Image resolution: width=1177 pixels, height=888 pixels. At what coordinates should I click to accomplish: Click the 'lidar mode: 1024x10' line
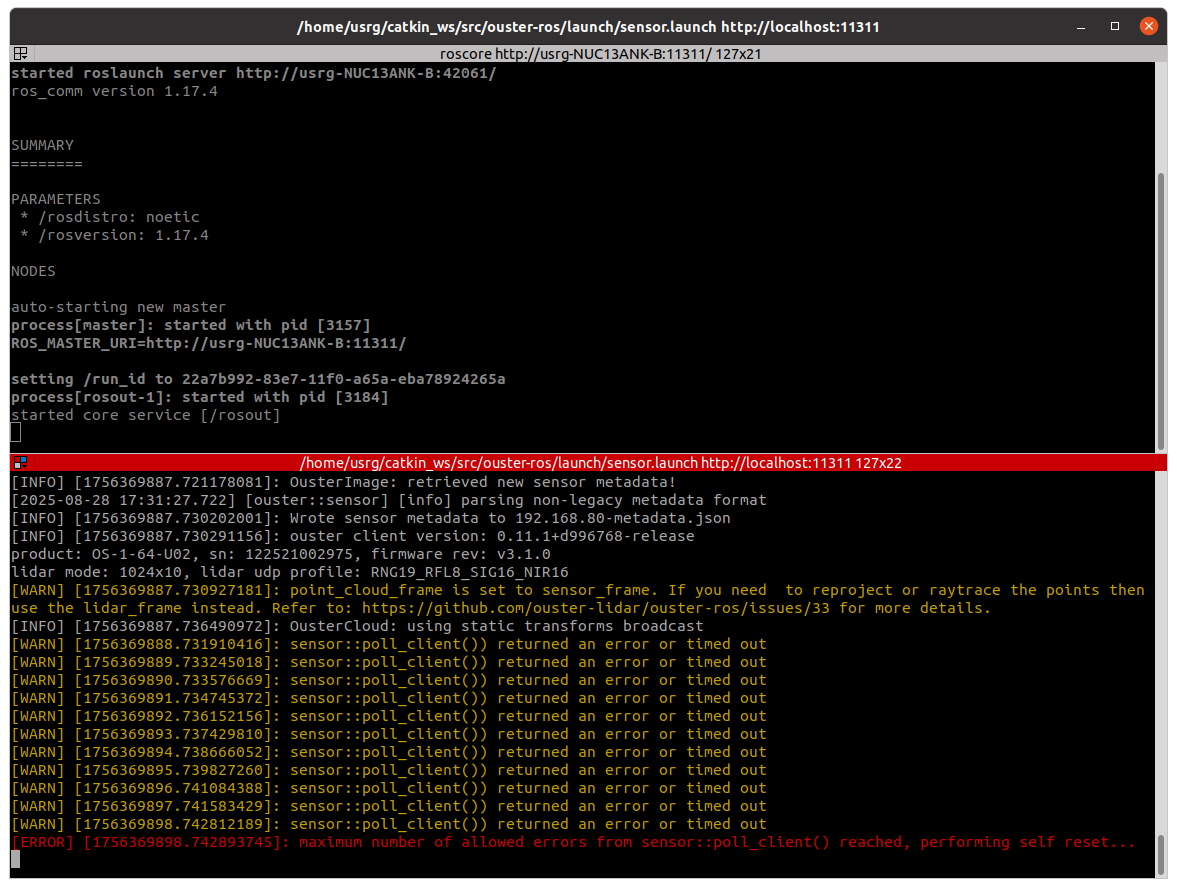[x=290, y=572]
